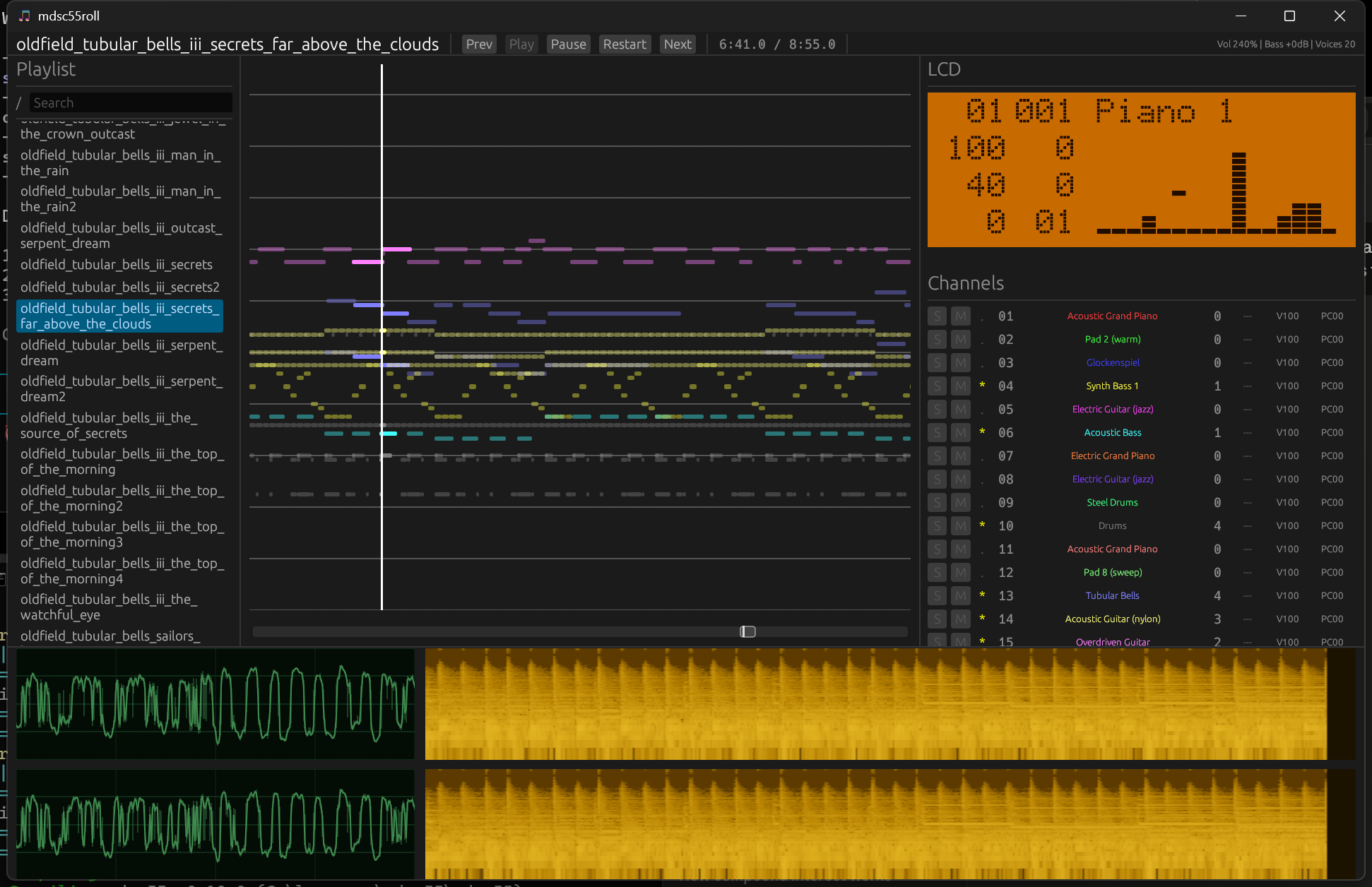The image size is (1372, 887).
Task: Select oldfield_tubular_bells_iii_secrets2 in the playlist
Action: (119, 287)
